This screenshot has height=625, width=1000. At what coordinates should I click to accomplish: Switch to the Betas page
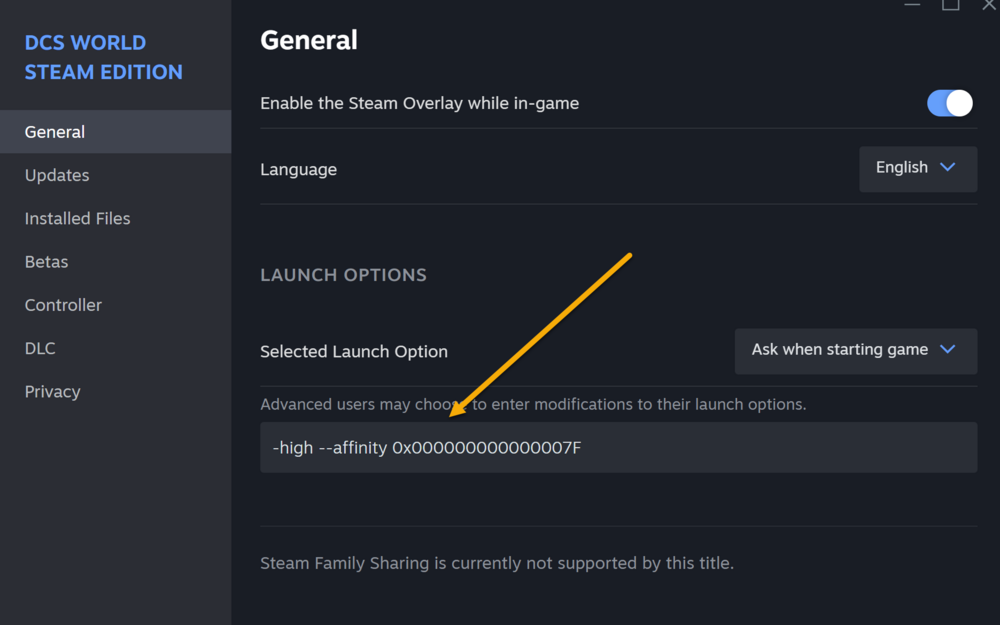(x=46, y=262)
